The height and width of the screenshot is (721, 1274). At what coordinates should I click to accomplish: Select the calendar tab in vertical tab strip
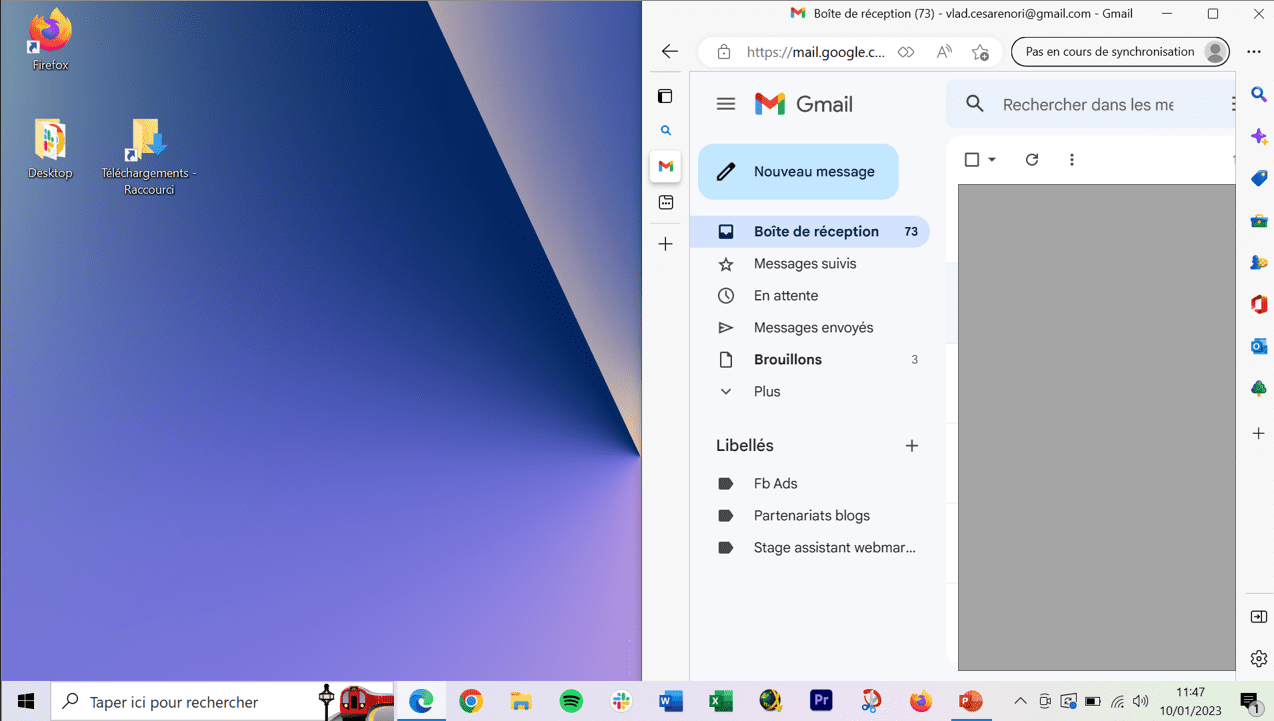[666, 203]
